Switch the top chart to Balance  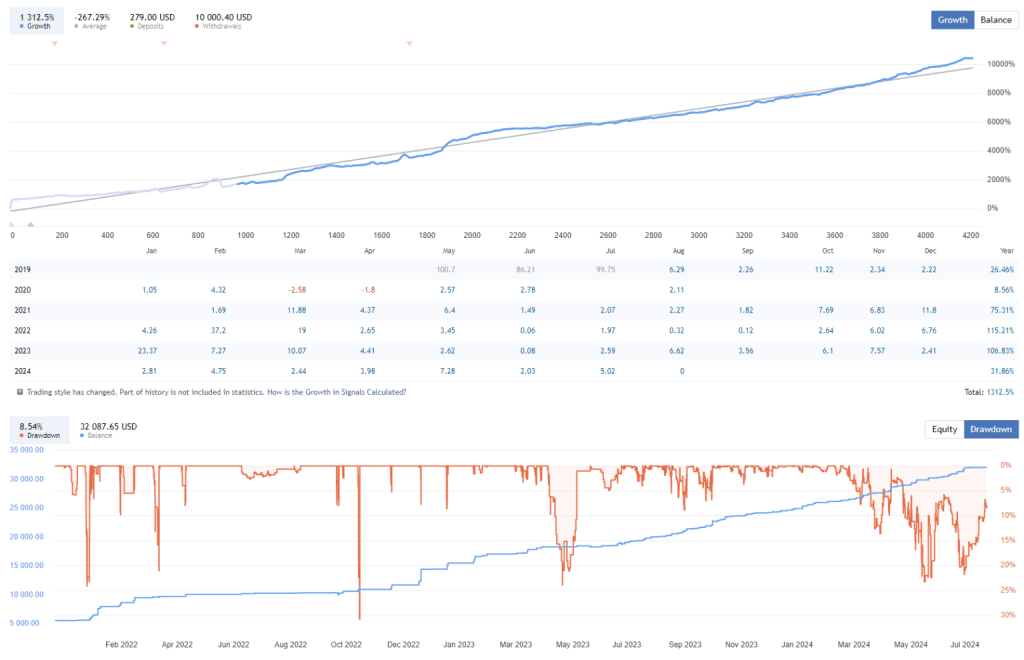pos(995,20)
